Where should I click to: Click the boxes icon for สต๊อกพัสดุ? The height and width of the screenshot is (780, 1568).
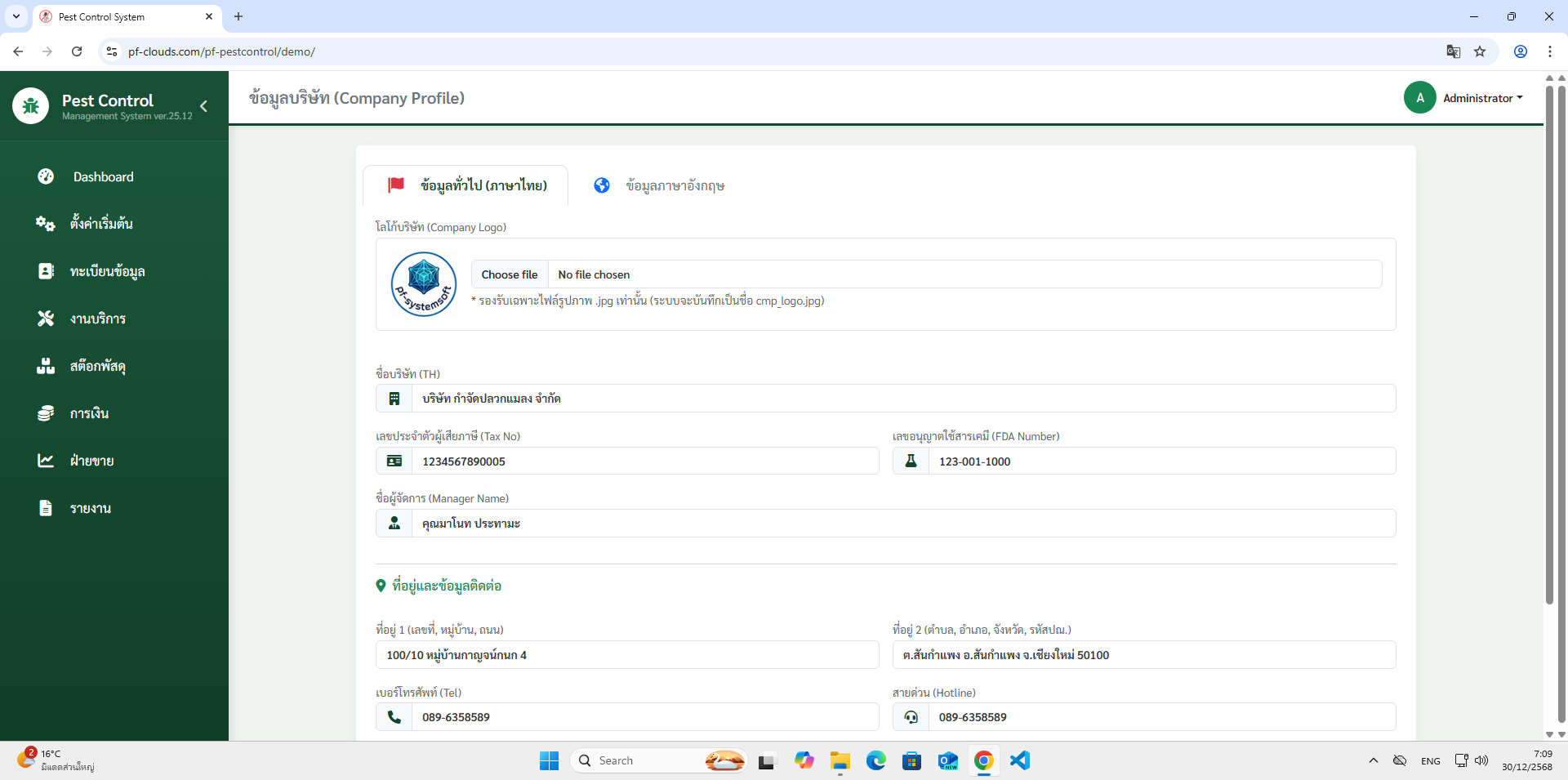point(46,366)
